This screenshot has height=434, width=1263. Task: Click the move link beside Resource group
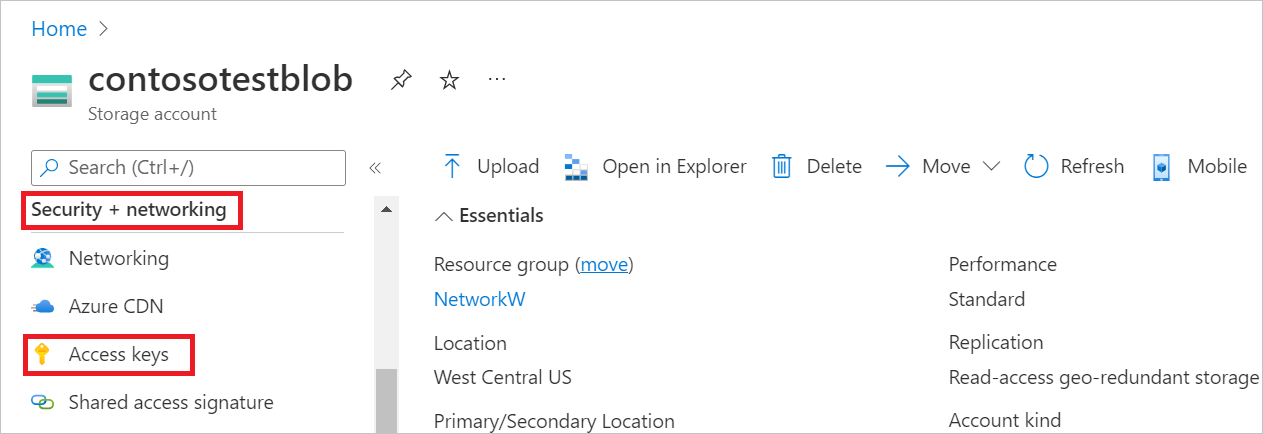(x=604, y=265)
